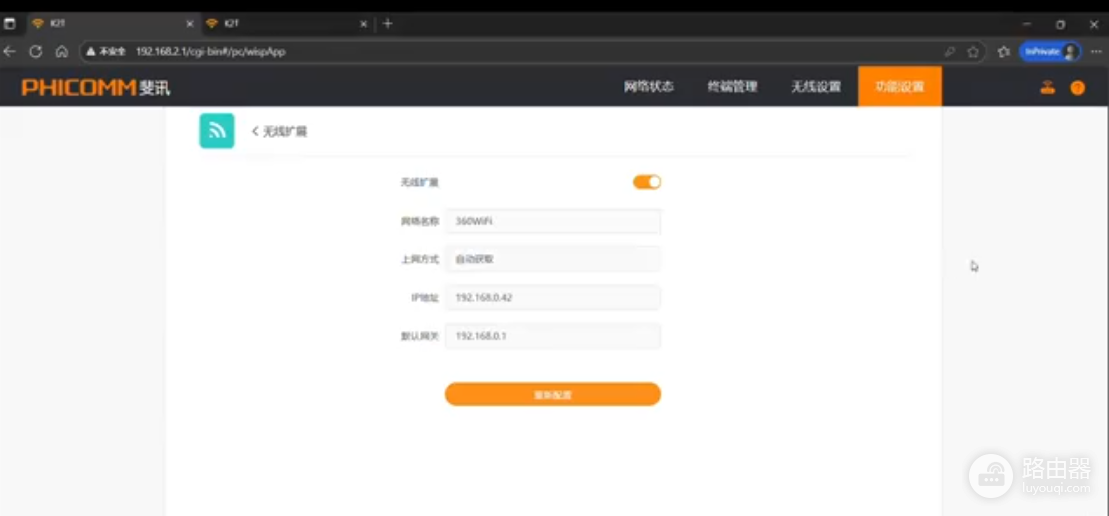Viewport: 1109px width, 516px height.
Task: Open the browser home page
Action: [x=62, y=52]
